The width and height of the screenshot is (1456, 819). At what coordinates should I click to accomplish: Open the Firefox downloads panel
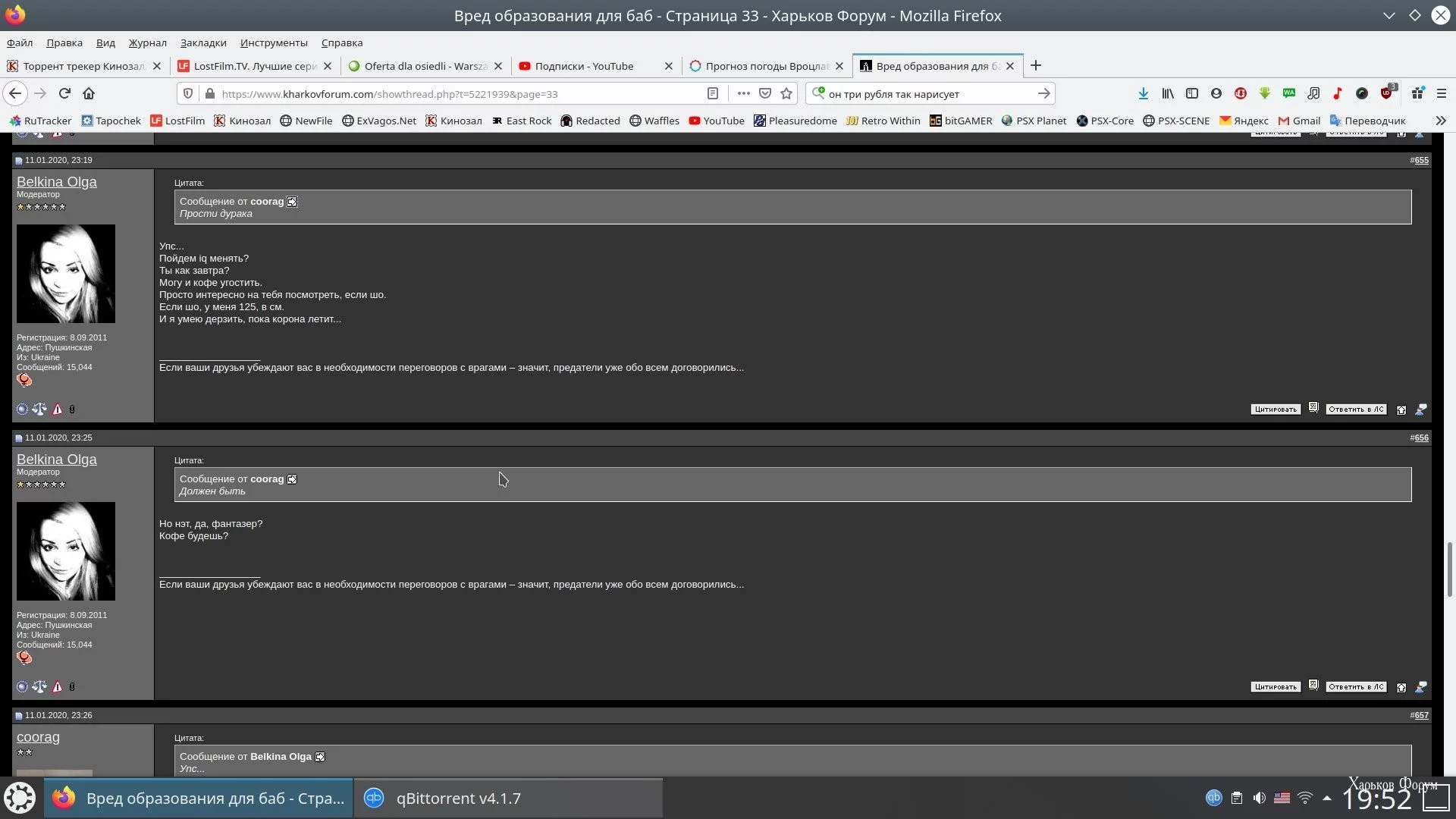pos(1143,93)
